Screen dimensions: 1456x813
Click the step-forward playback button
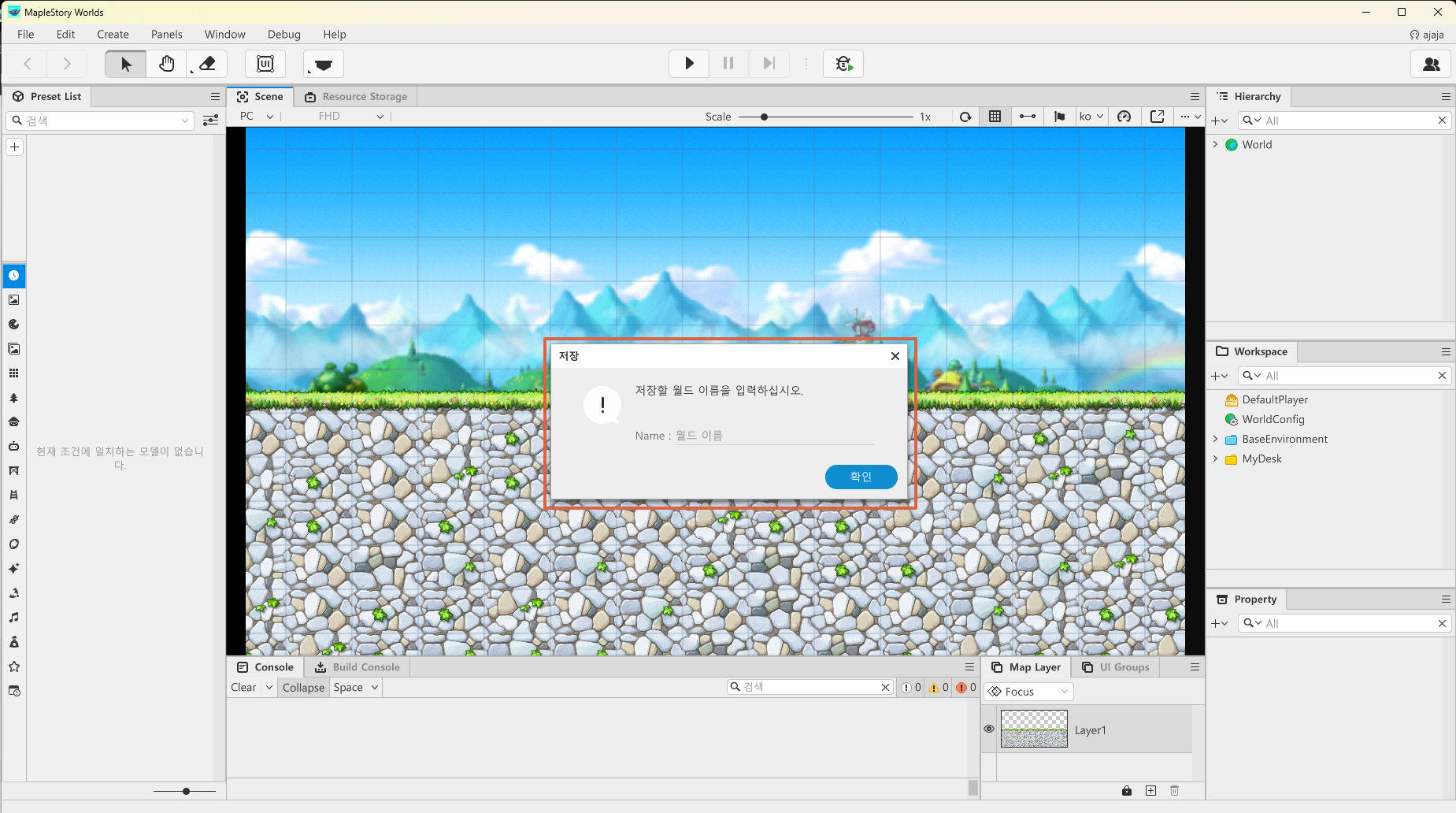(769, 64)
